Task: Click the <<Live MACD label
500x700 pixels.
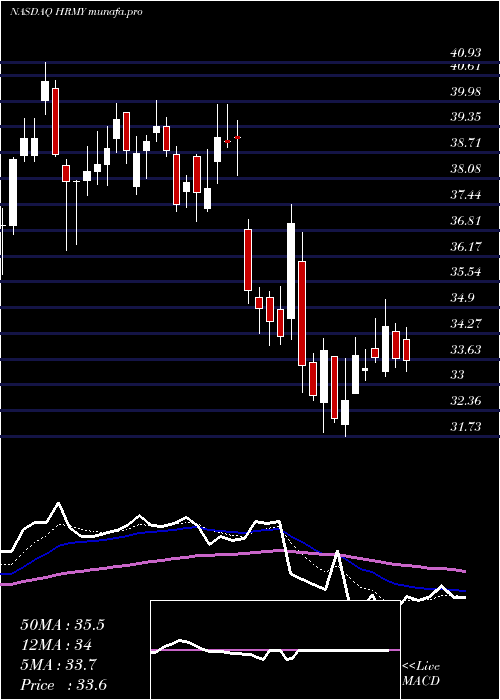Action: pyautogui.click(x=421, y=673)
